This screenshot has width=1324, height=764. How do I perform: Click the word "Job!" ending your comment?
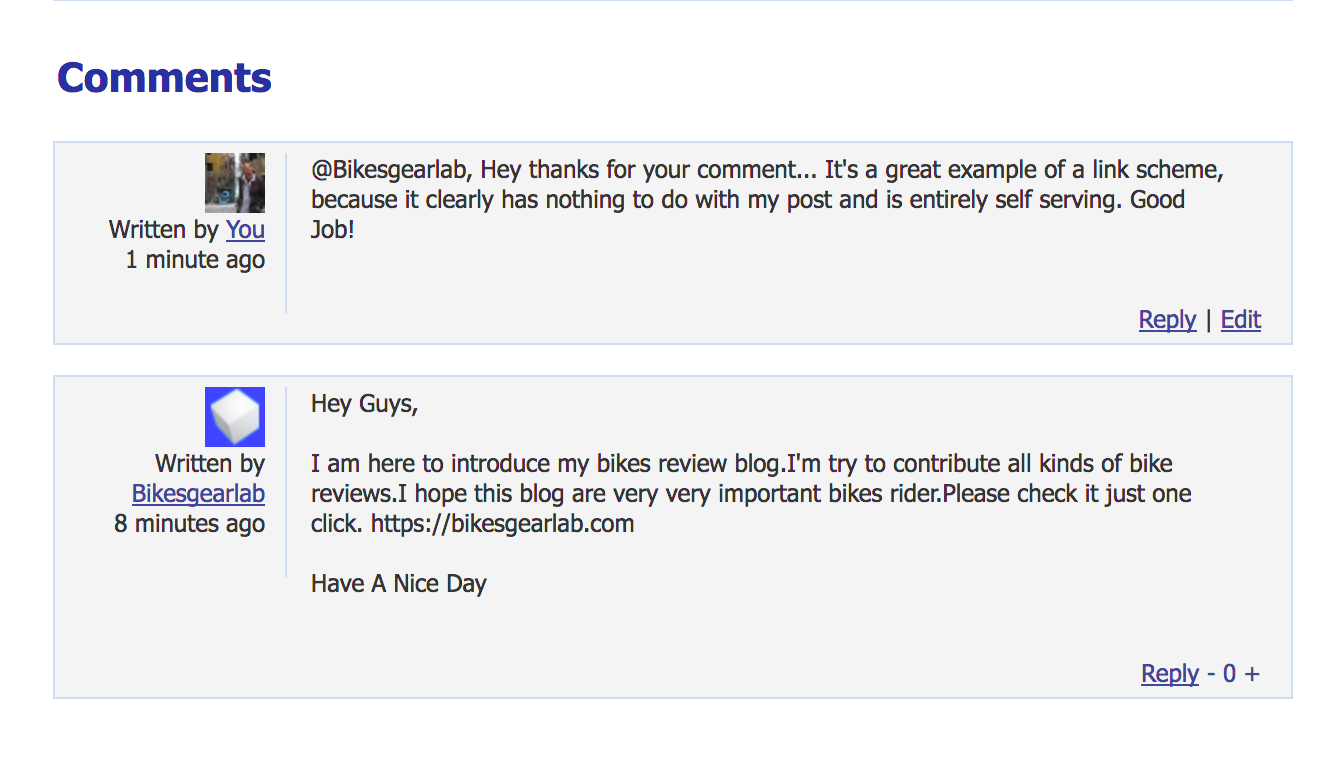pyautogui.click(x=333, y=230)
